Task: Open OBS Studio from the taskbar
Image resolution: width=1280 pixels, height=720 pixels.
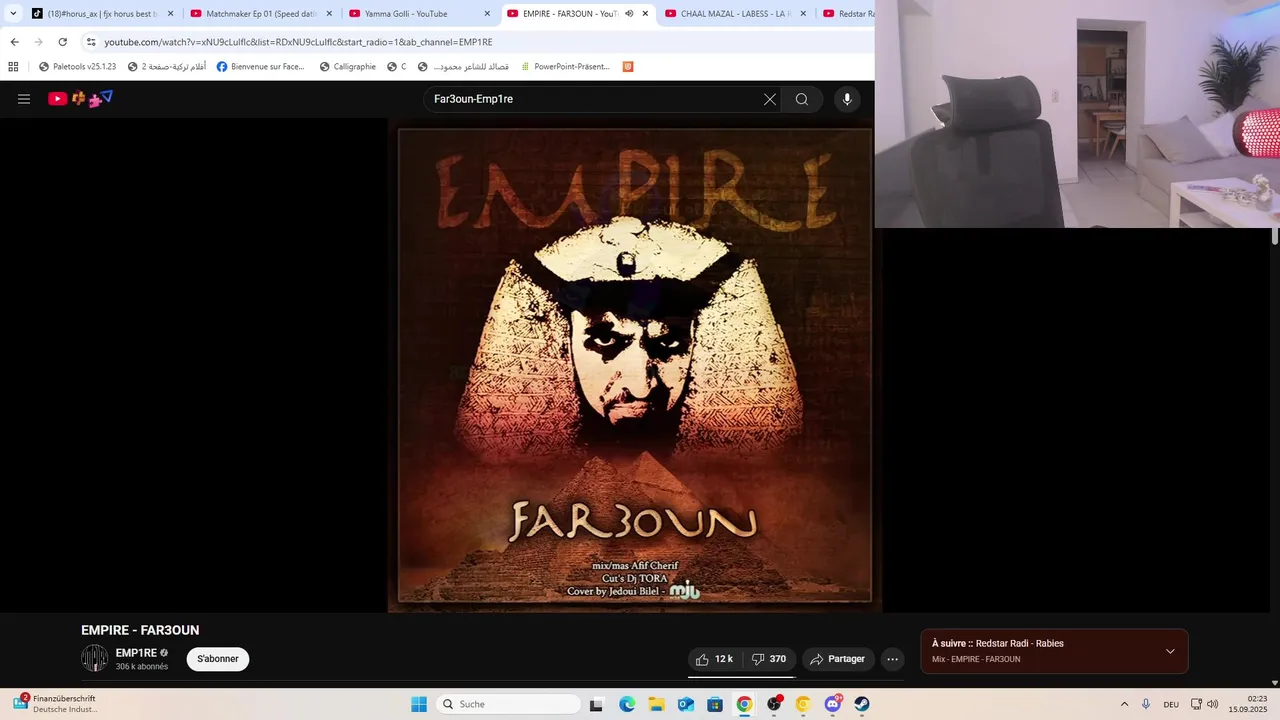Action: pyautogui.click(x=774, y=704)
